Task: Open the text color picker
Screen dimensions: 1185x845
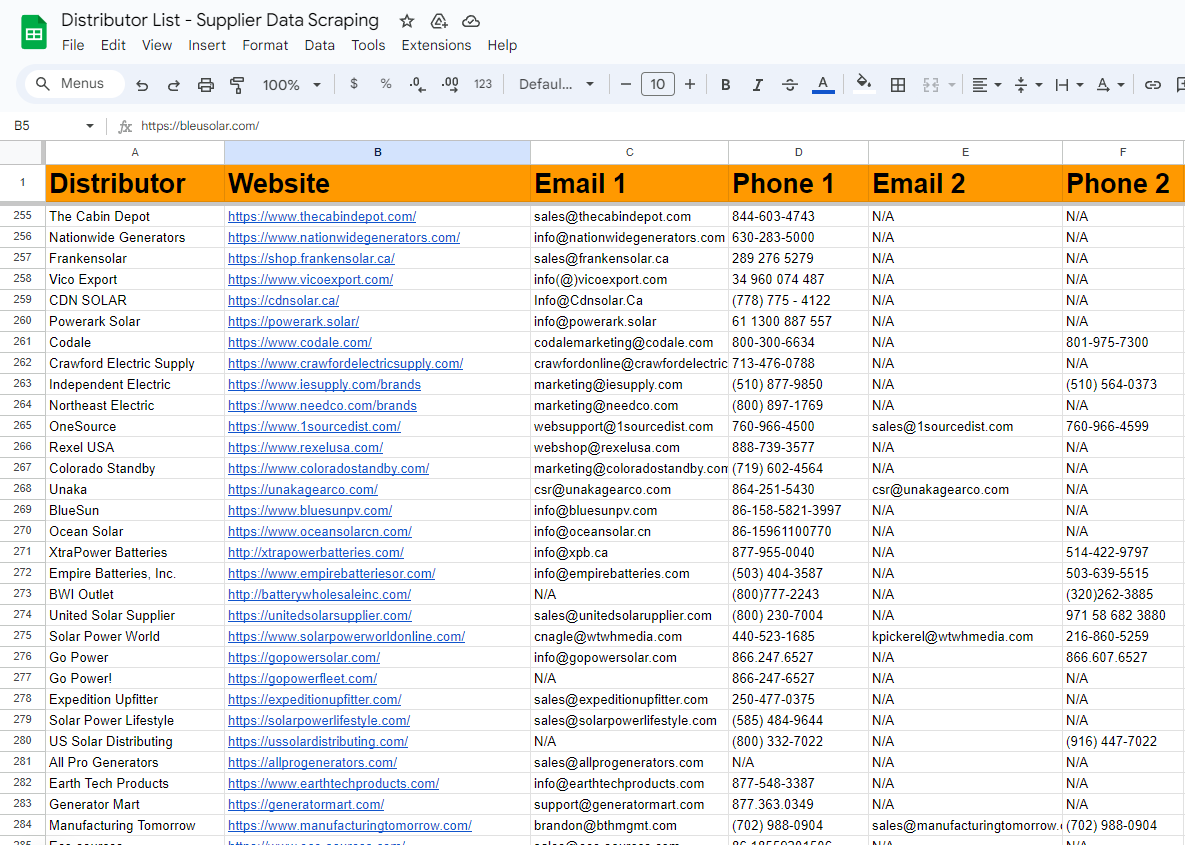Action: (823, 85)
